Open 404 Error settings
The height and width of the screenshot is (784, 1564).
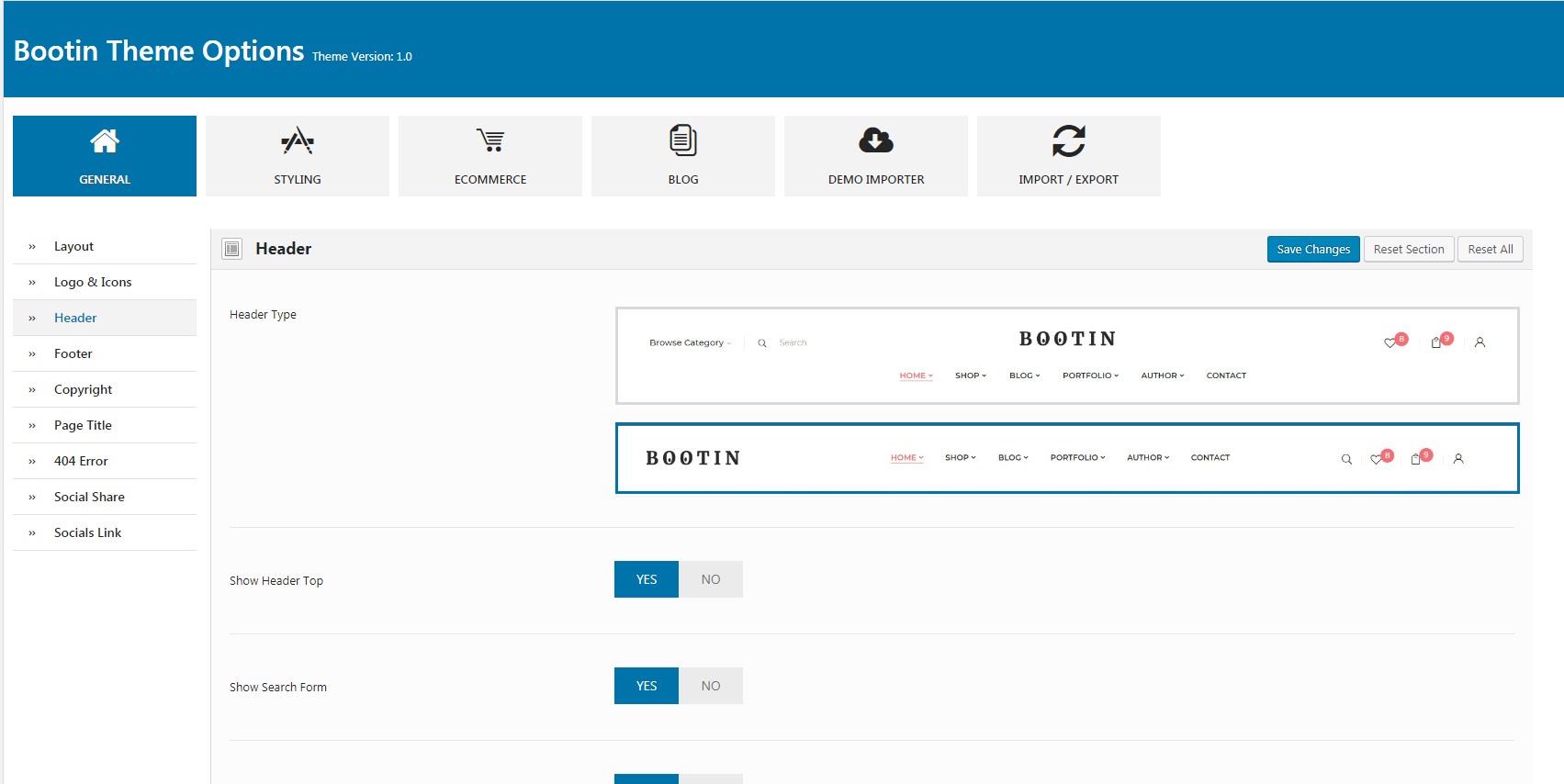click(105, 461)
